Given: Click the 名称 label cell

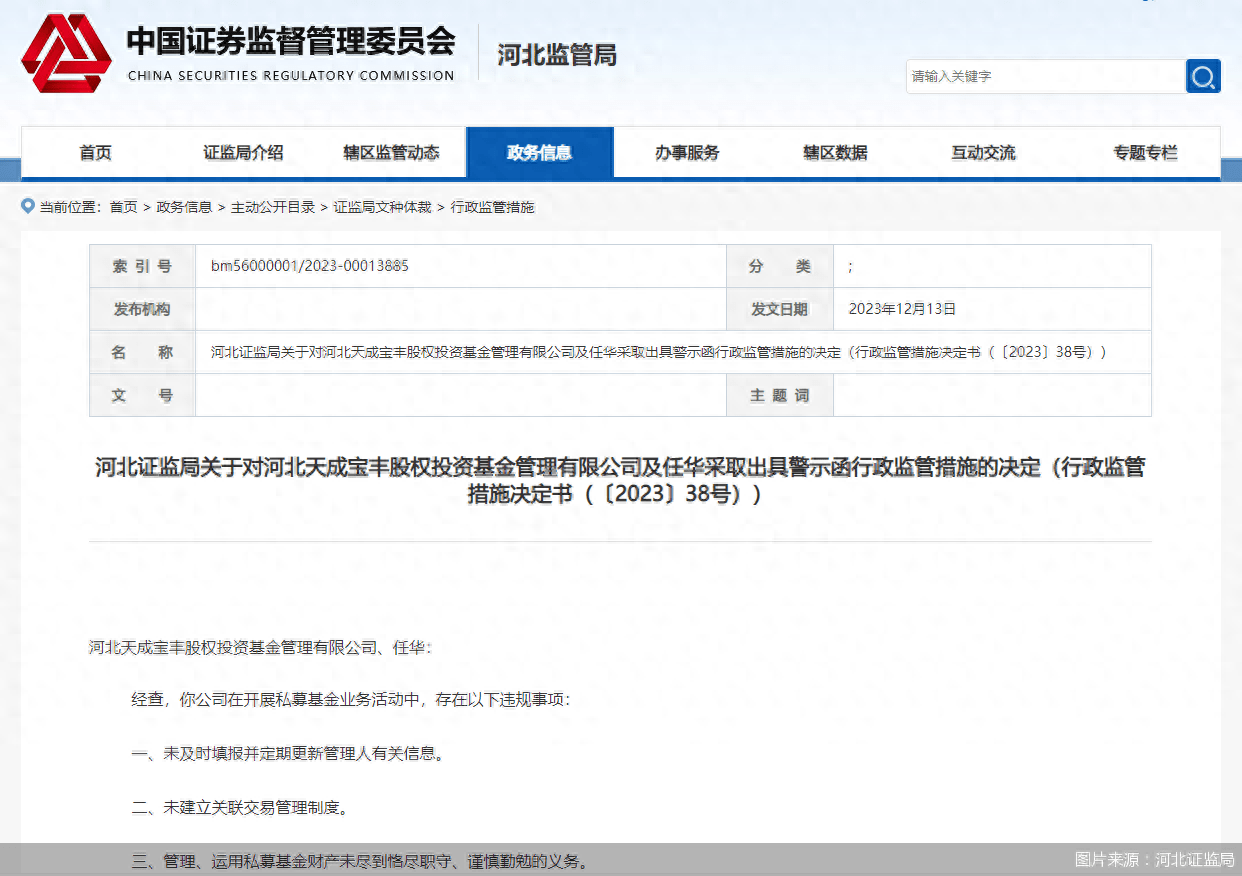Looking at the screenshot, I should click(142, 352).
